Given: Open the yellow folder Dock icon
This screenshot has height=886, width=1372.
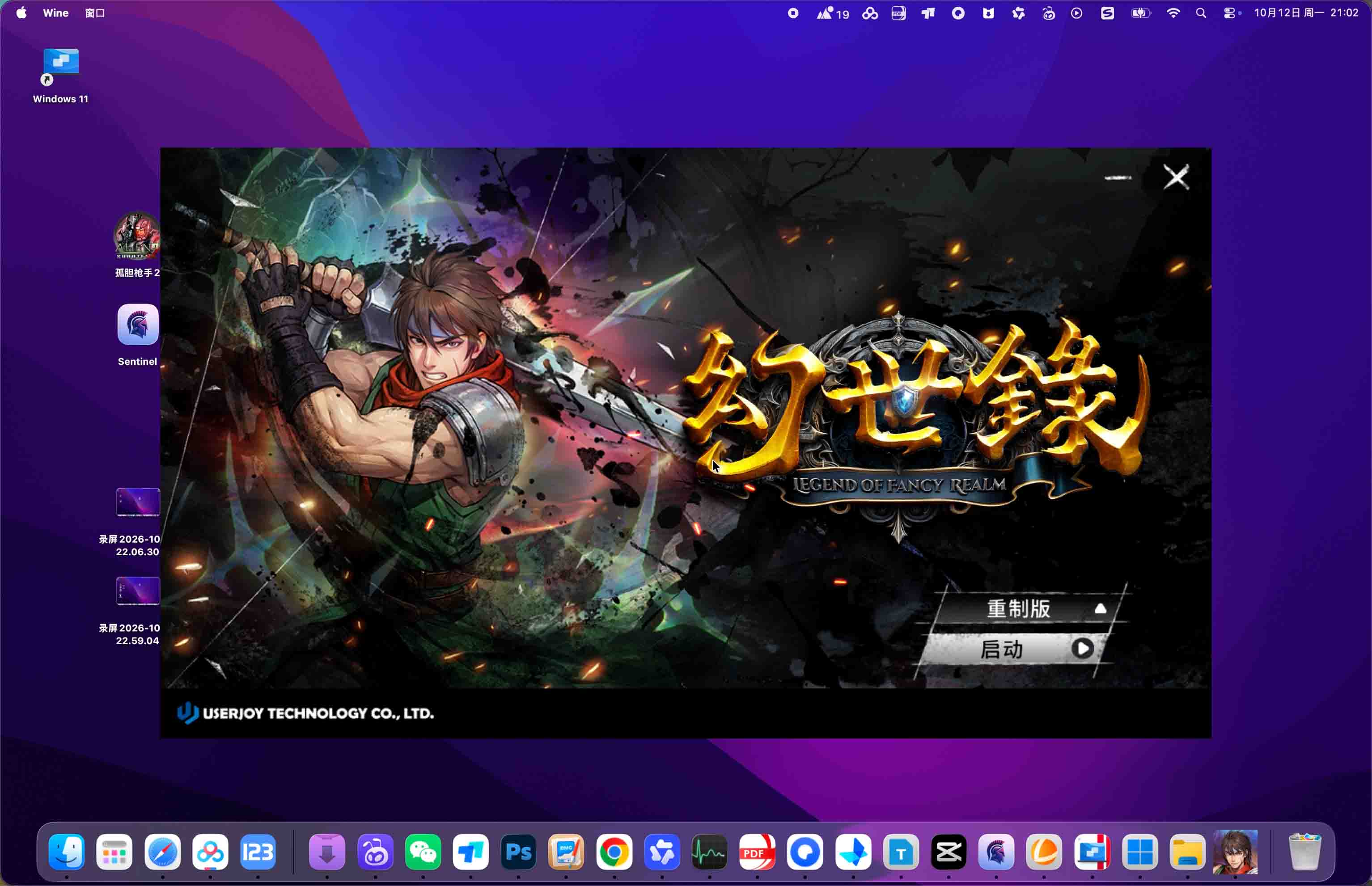Looking at the screenshot, I should pyautogui.click(x=1187, y=852).
